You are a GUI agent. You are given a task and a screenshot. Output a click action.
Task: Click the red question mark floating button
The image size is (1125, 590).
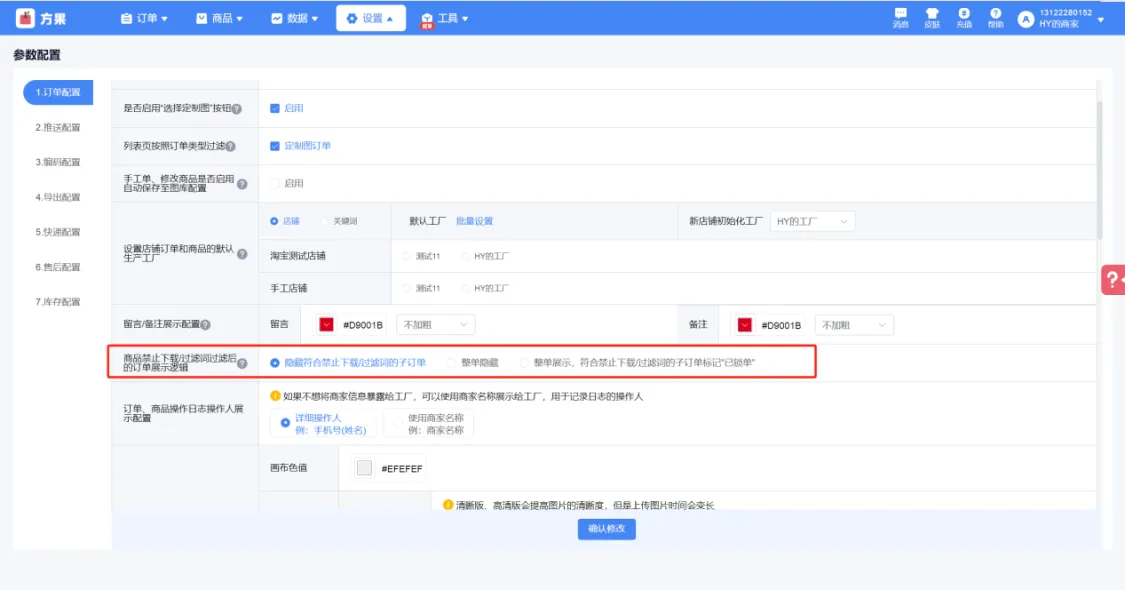pos(1113,280)
